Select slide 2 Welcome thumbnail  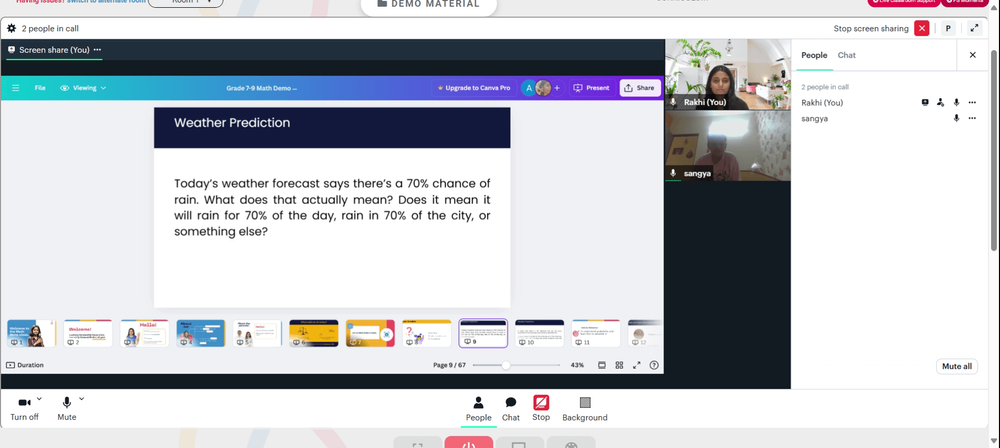tap(88, 333)
